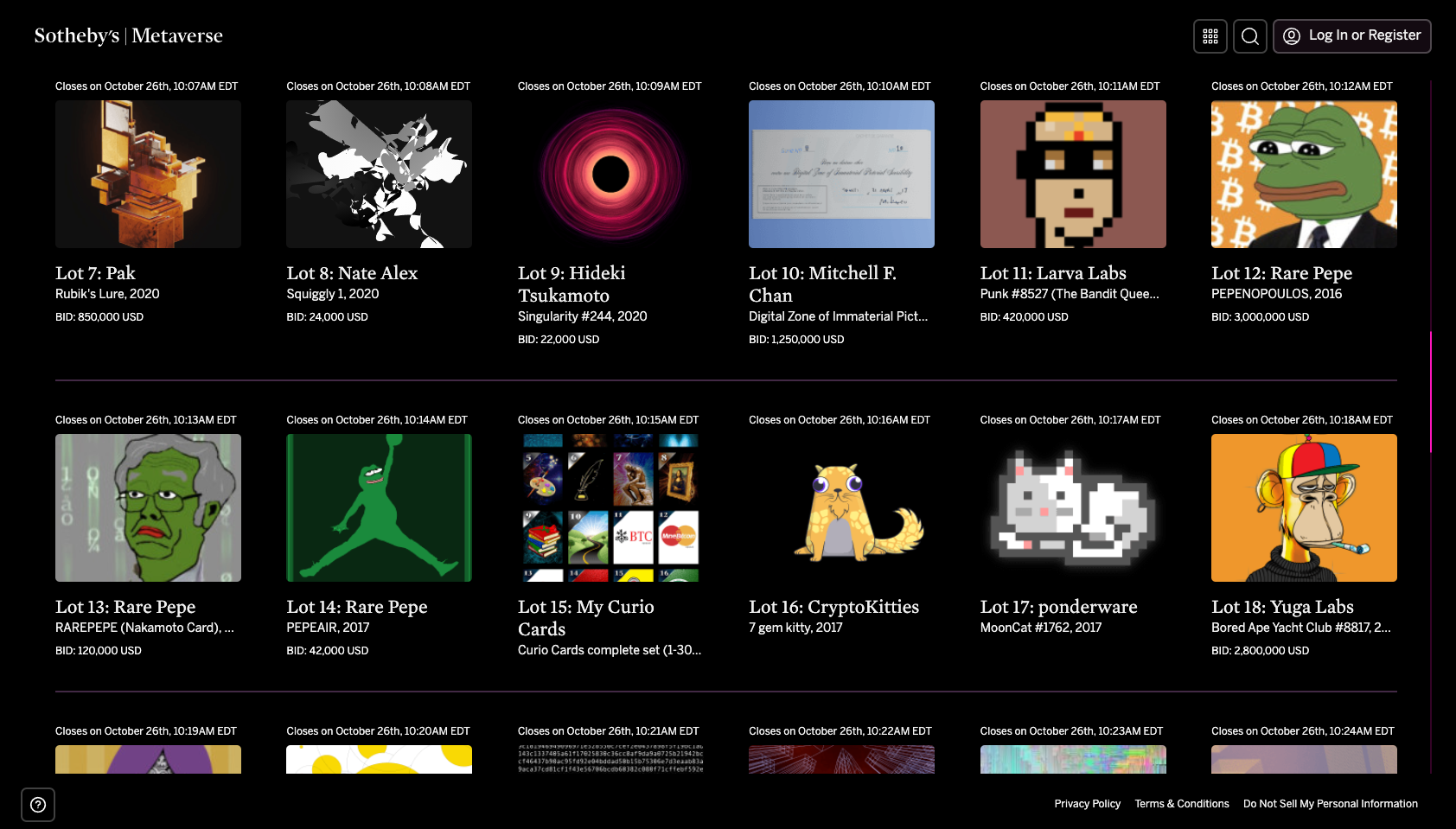
Task: Click 'BID: 3,000,000 USD' on Lot 12
Action: pos(1260,317)
